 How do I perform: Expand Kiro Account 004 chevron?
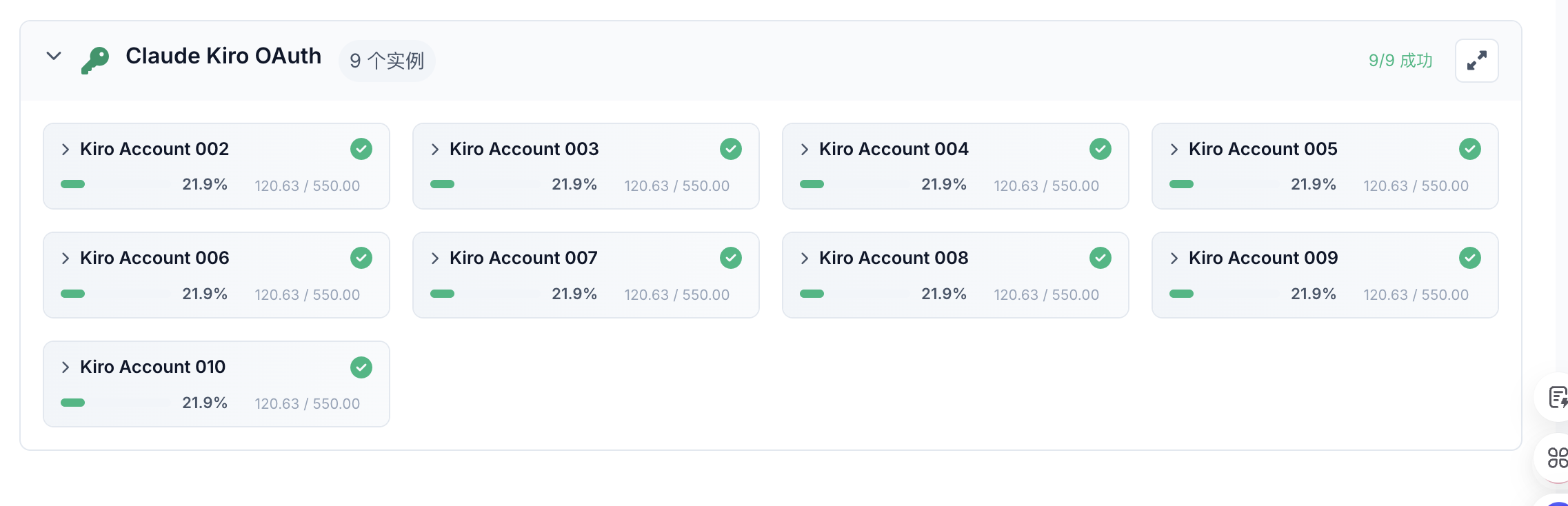pos(805,150)
